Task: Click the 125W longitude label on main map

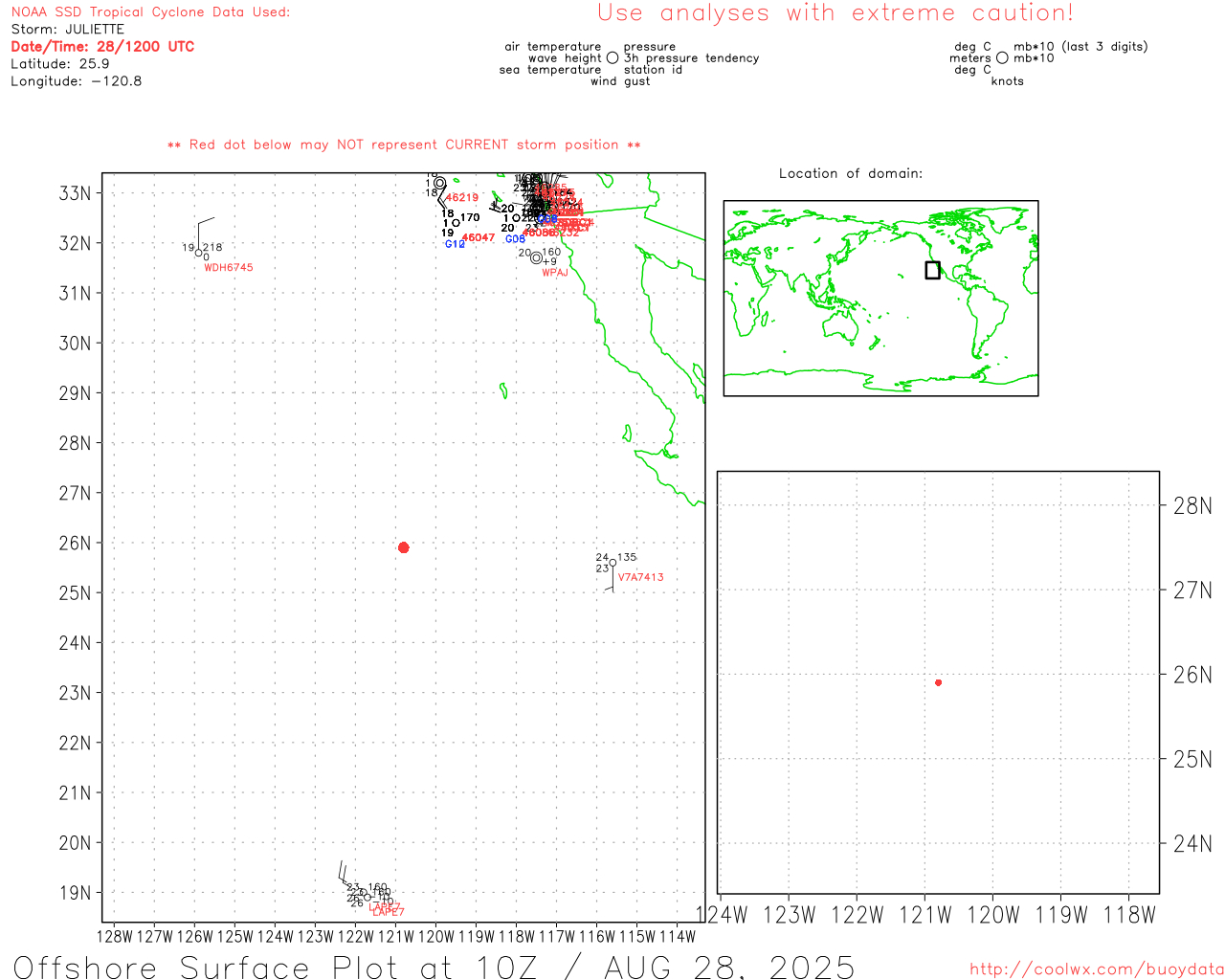Action: (x=235, y=936)
